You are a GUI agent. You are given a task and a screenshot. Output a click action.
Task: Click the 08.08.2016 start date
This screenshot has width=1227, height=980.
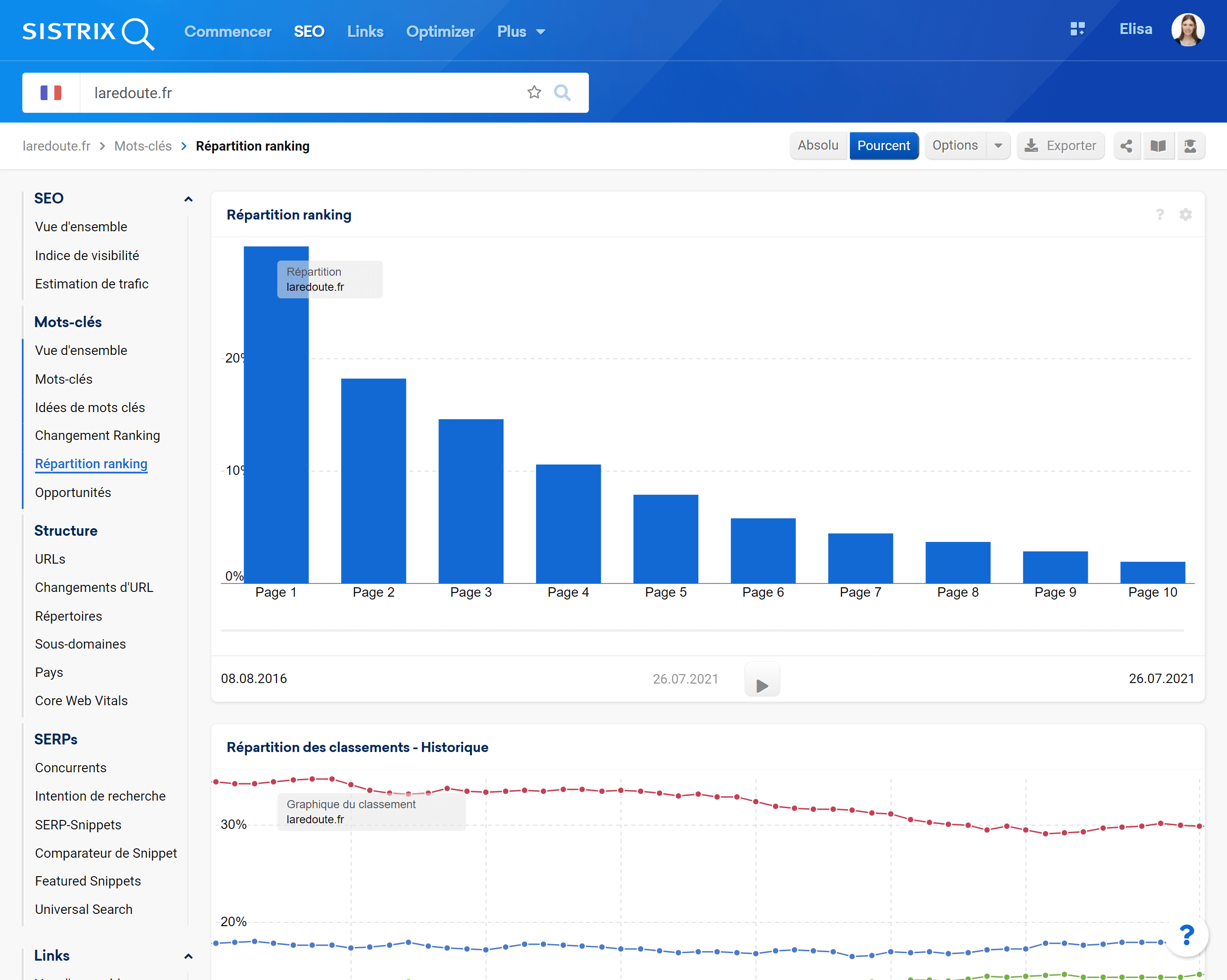254,679
